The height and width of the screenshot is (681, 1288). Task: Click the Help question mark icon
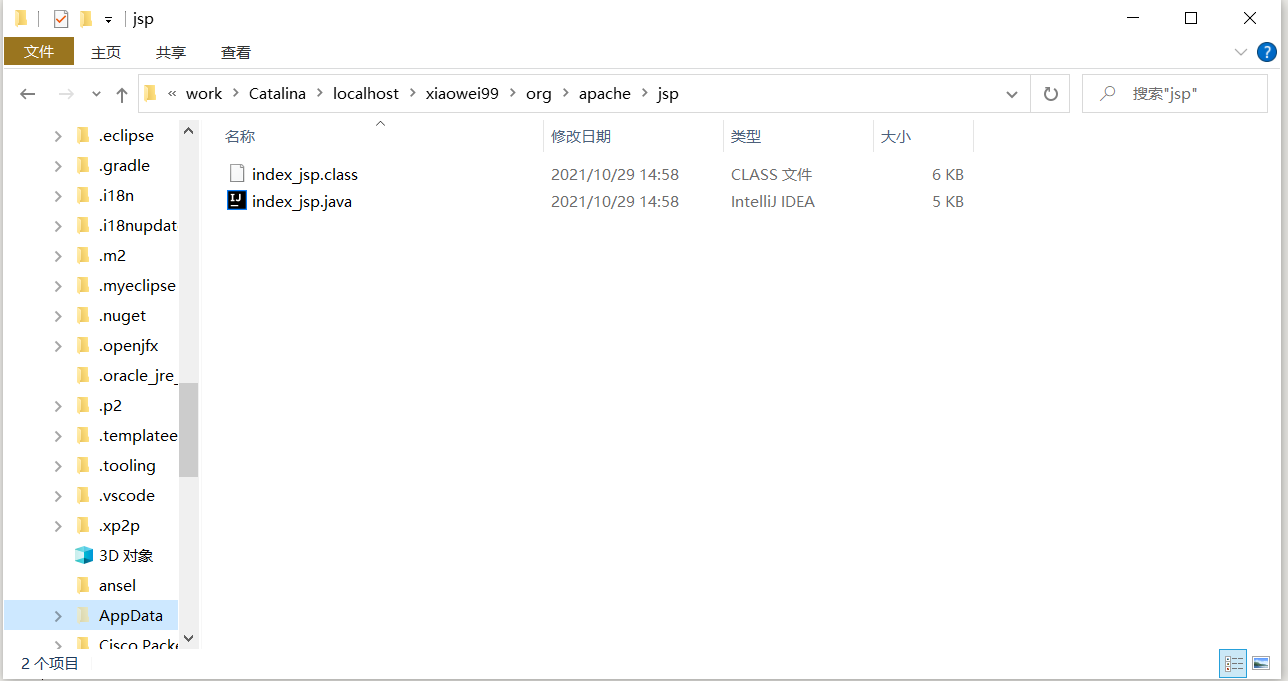click(x=1266, y=52)
